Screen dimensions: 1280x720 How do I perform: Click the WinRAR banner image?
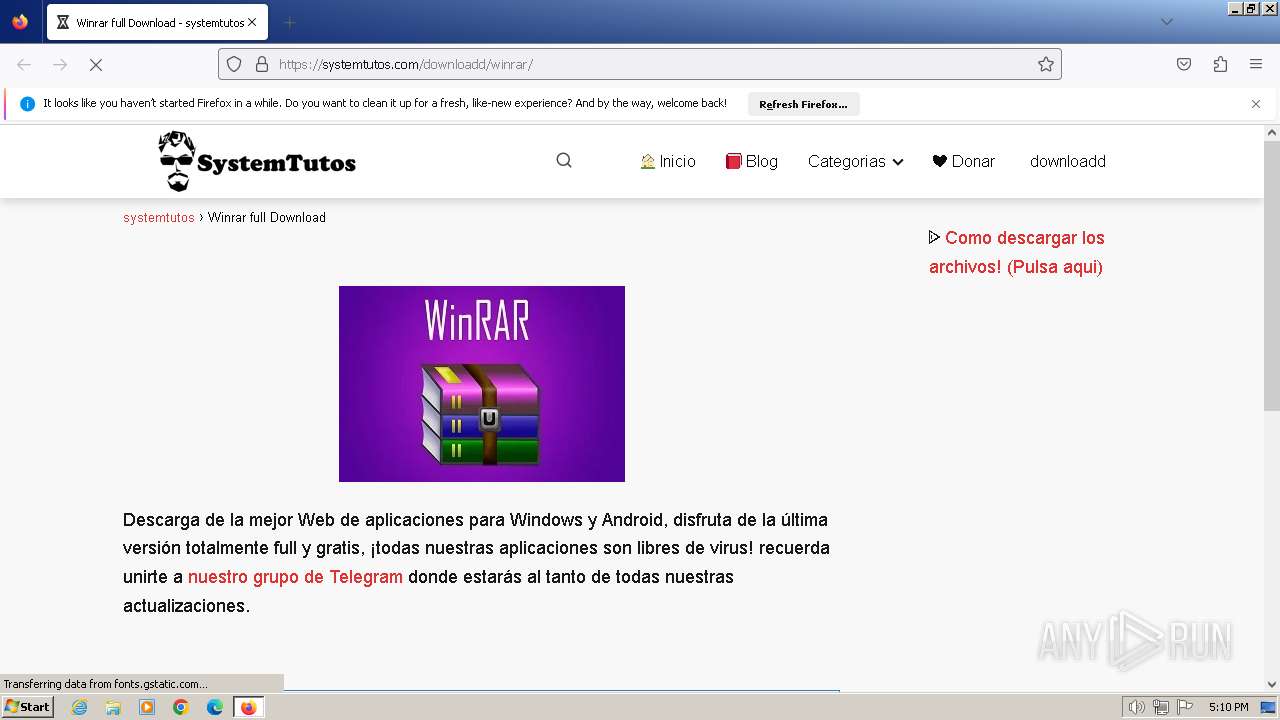[x=482, y=384]
